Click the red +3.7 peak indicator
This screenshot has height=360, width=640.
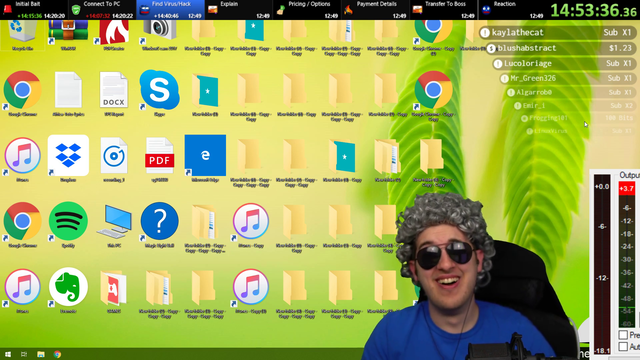[x=627, y=189]
